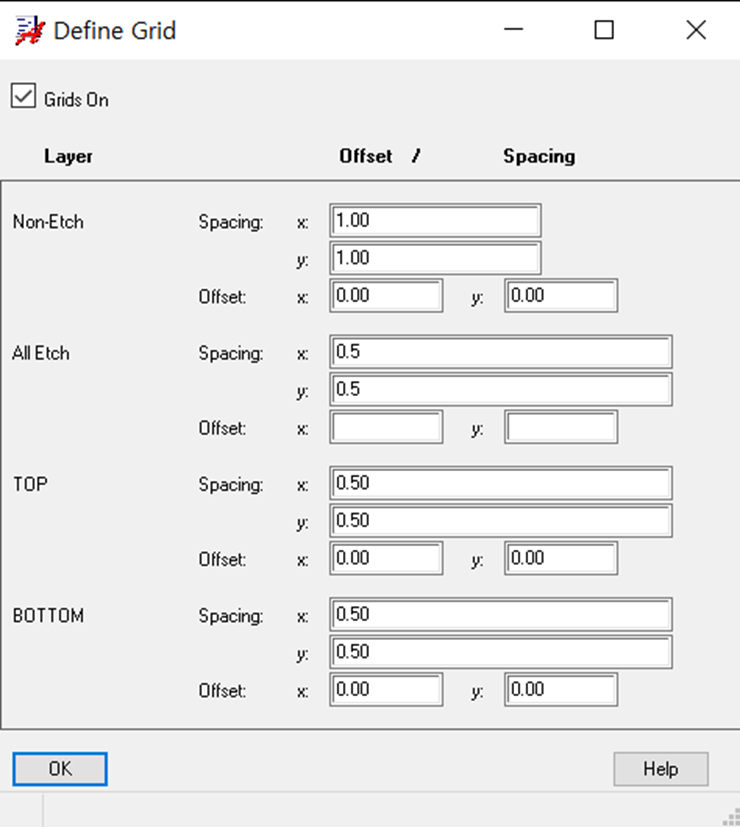The image size is (740, 827).
Task: Click the BOTTOM Offset y field
Action: point(561,689)
